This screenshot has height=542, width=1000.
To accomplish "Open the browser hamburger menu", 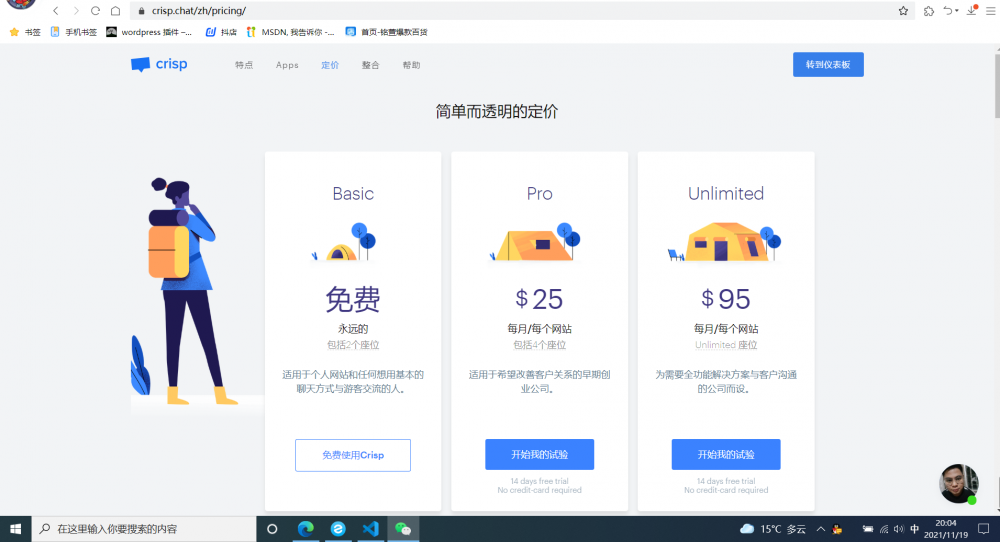I will pyautogui.click(x=990, y=11).
